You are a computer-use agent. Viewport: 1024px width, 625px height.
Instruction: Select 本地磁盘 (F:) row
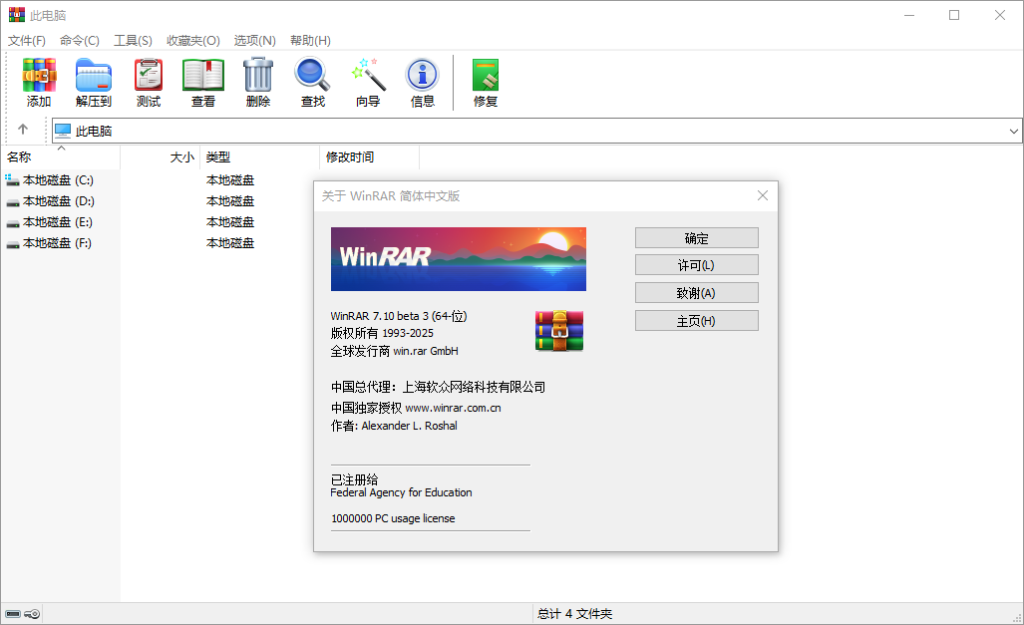pyautogui.click(x=57, y=243)
